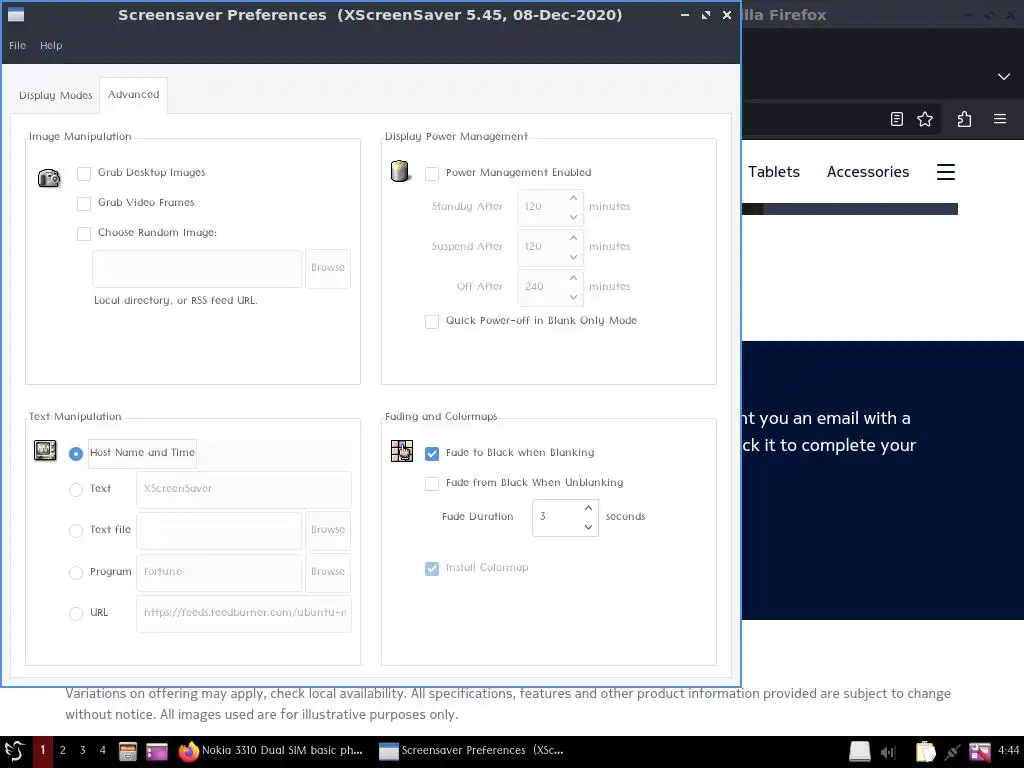Screen dimensions: 1024x768
Task: Decrease Off After minutes
Action: click(x=573, y=296)
